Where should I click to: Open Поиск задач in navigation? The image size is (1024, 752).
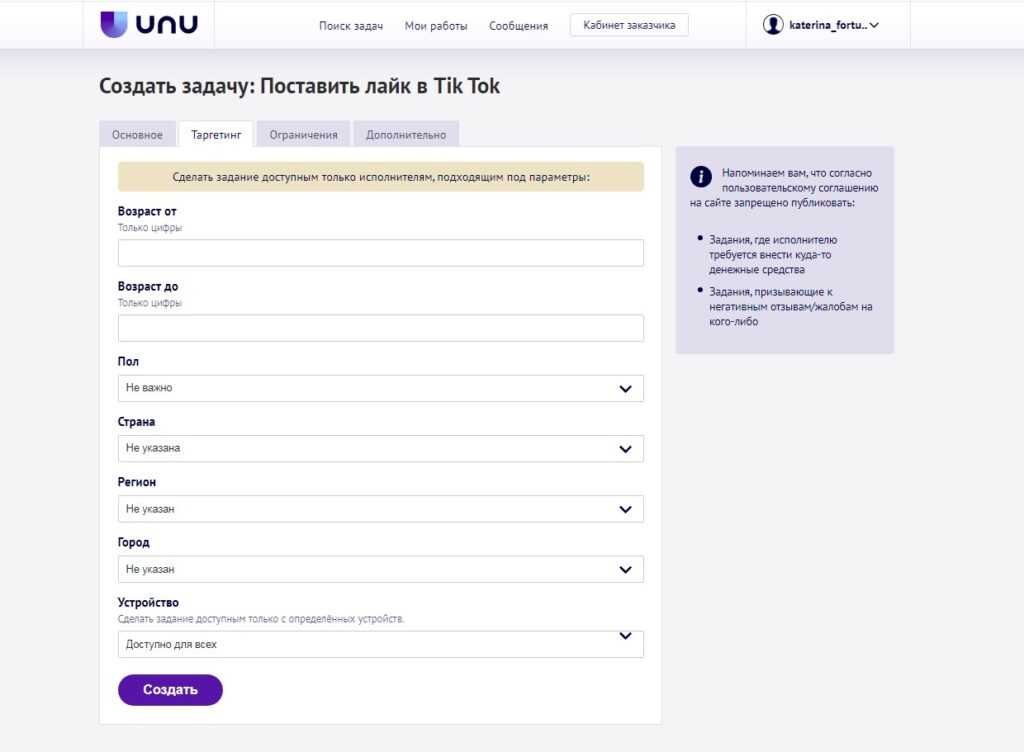point(351,25)
